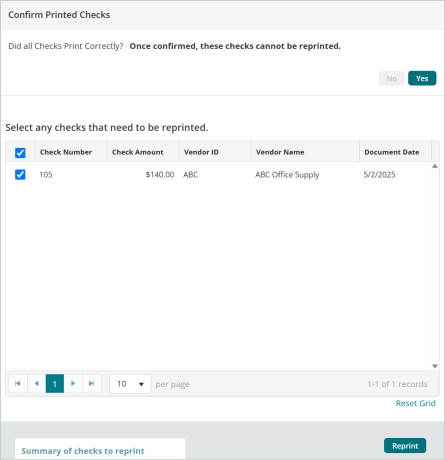The image size is (445, 460).
Task: Sort by Check Number column header
Action: [x=66, y=152]
